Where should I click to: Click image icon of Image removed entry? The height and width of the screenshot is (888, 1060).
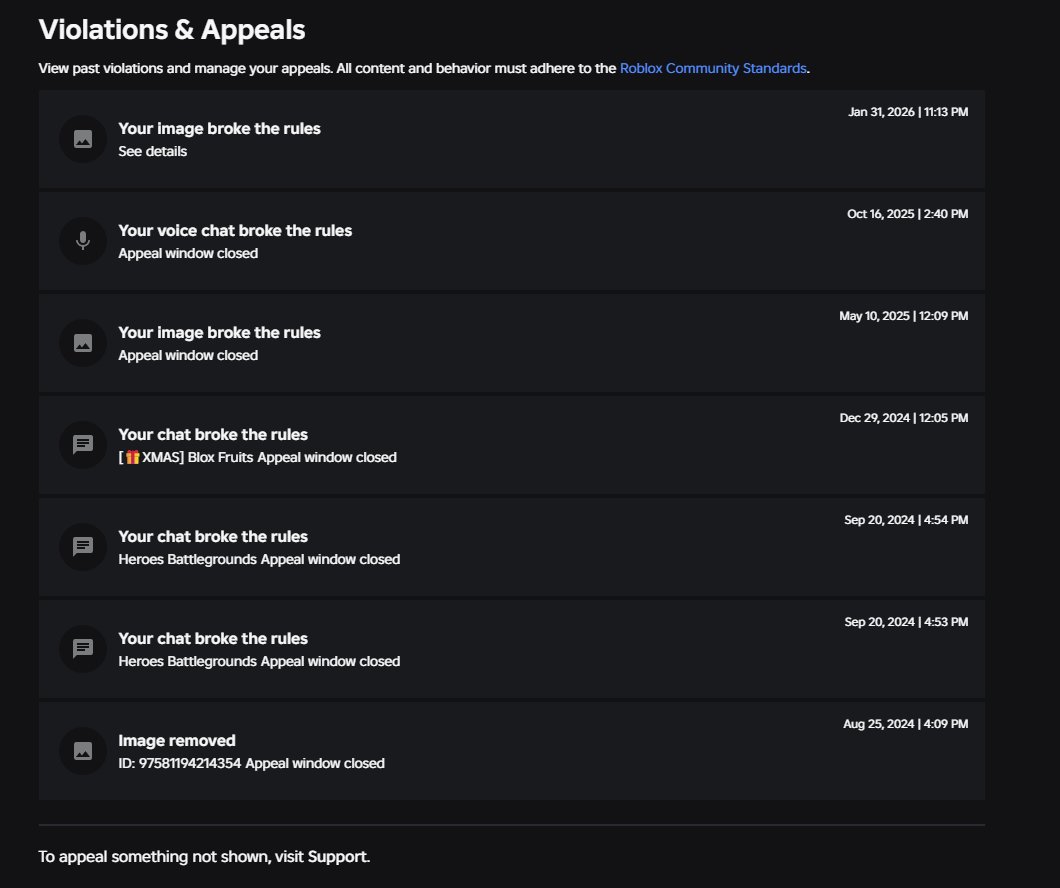83,751
